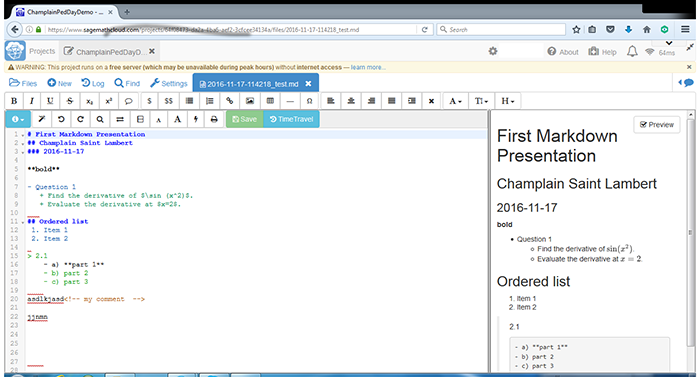Viewport: 700px width, 377px height.
Task: Open heading H dropdown
Action: pos(508,101)
